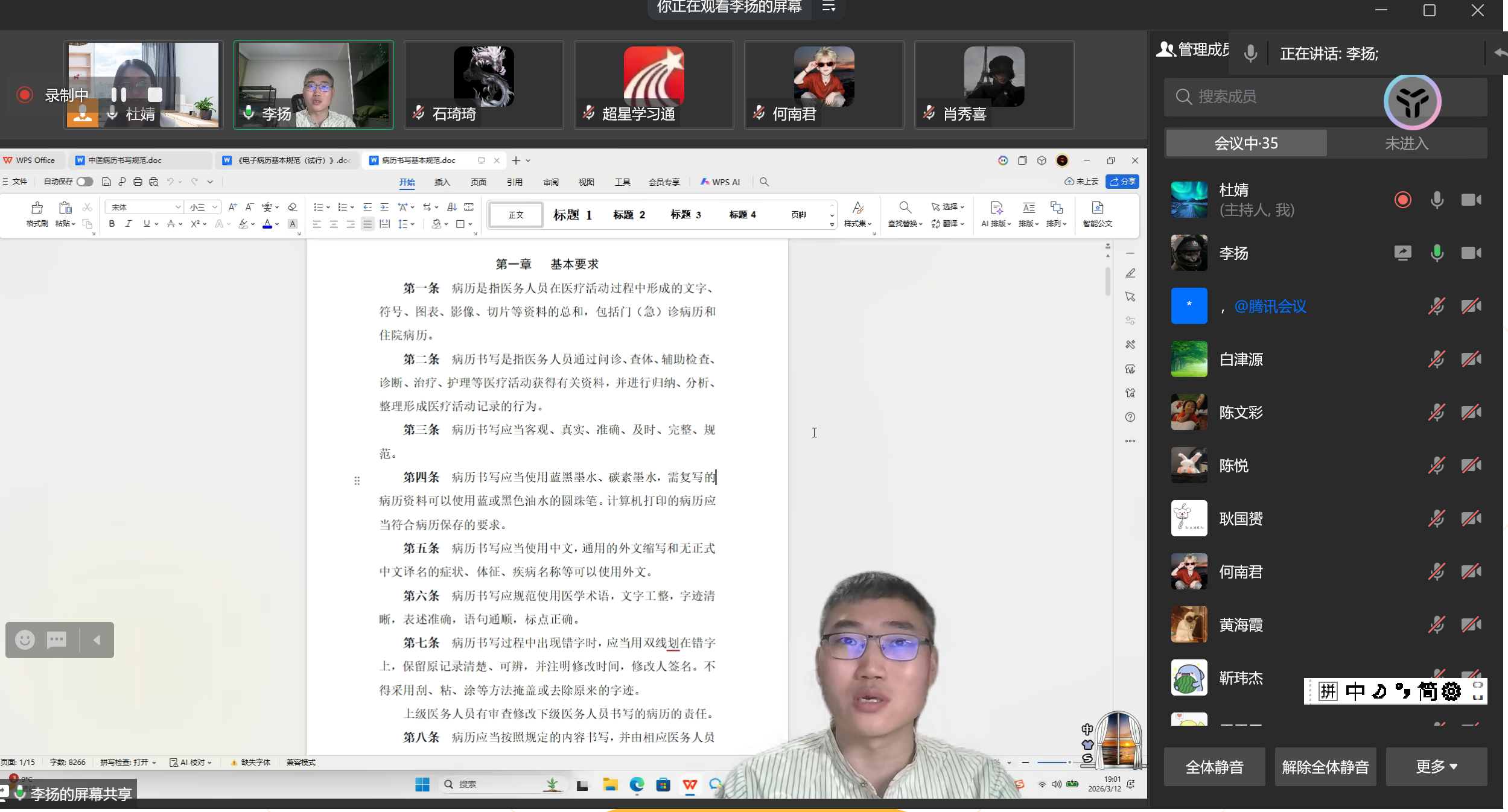Viewport: 1508px width, 812px height.
Task: Click the italic formatting icon
Action: coord(128,224)
